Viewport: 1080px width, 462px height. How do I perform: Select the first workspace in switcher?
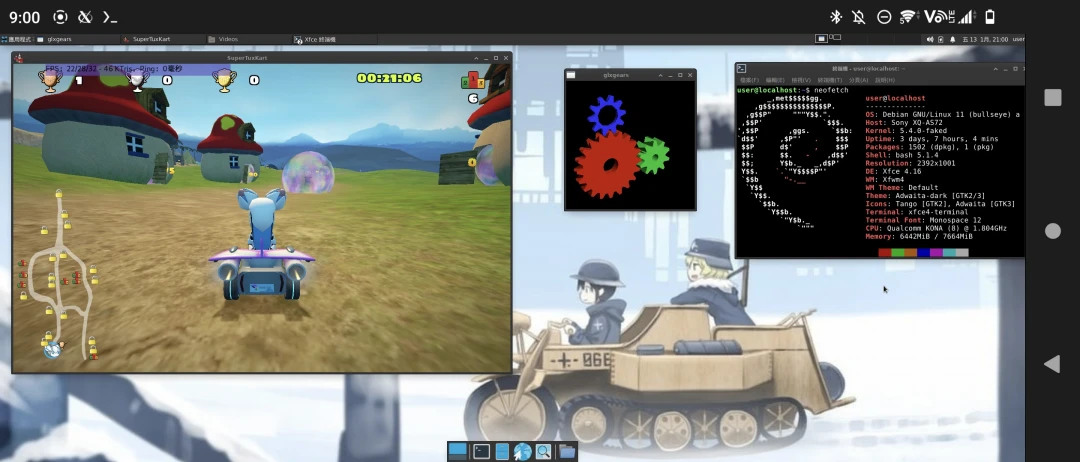(x=822, y=39)
